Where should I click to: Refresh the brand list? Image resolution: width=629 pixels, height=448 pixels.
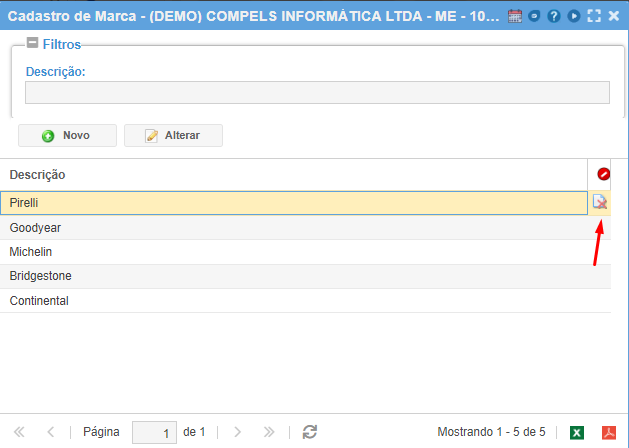pyautogui.click(x=310, y=432)
